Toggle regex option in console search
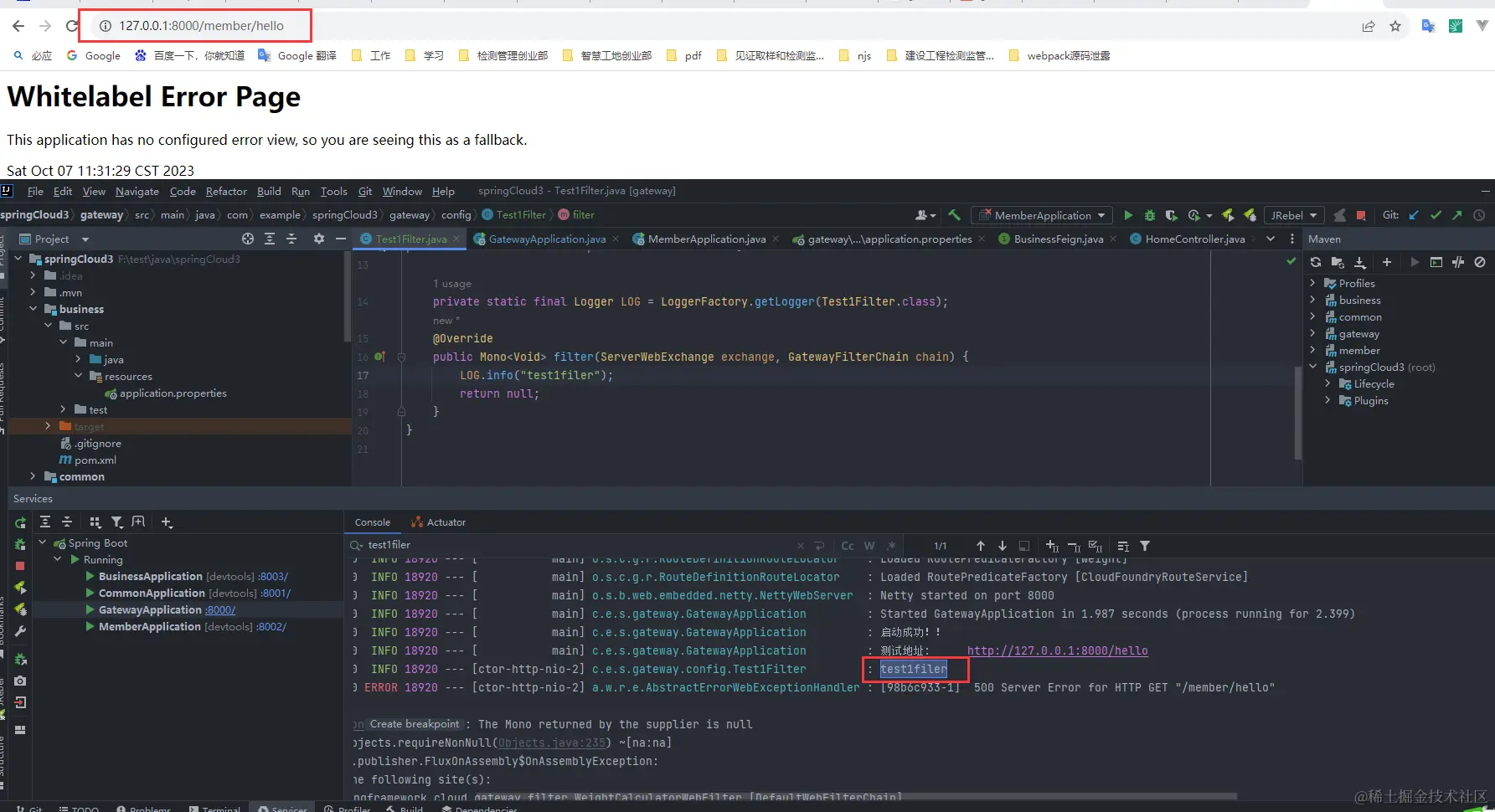Image resolution: width=1495 pixels, height=812 pixels. coord(891,546)
